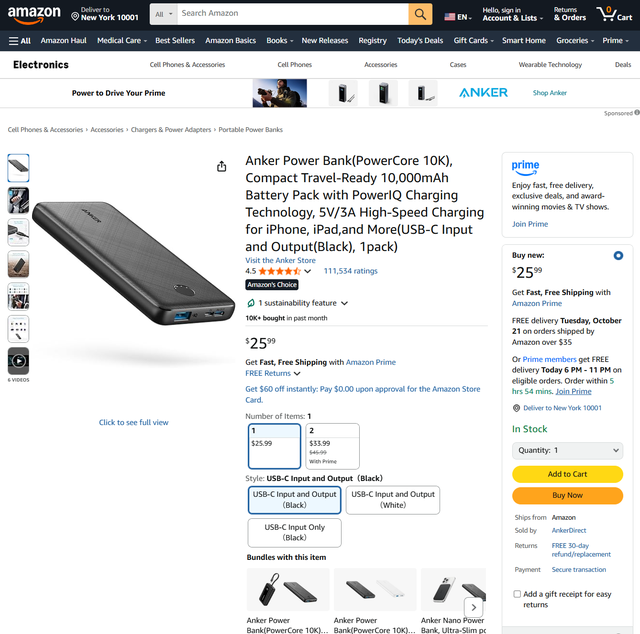Image resolution: width=640 pixels, height=634 pixels.
Task: Type in the Search Amazon field
Action: click(x=292, y=14)
